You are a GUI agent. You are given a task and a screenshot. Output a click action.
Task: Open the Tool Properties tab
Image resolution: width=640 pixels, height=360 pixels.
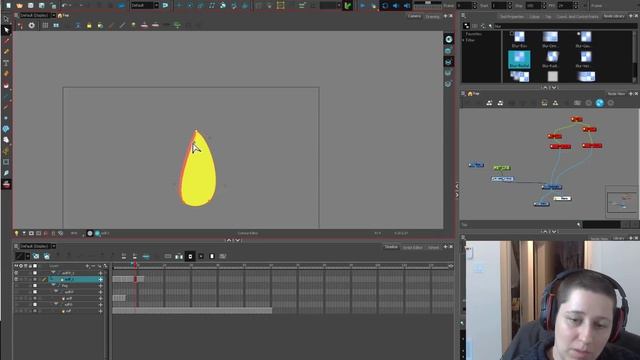[512, 17]
